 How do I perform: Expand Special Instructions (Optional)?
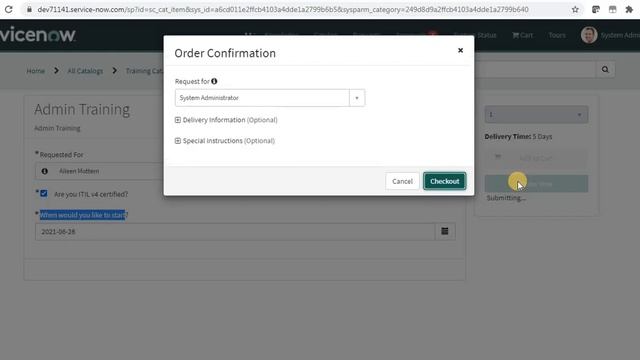point(225,141)
